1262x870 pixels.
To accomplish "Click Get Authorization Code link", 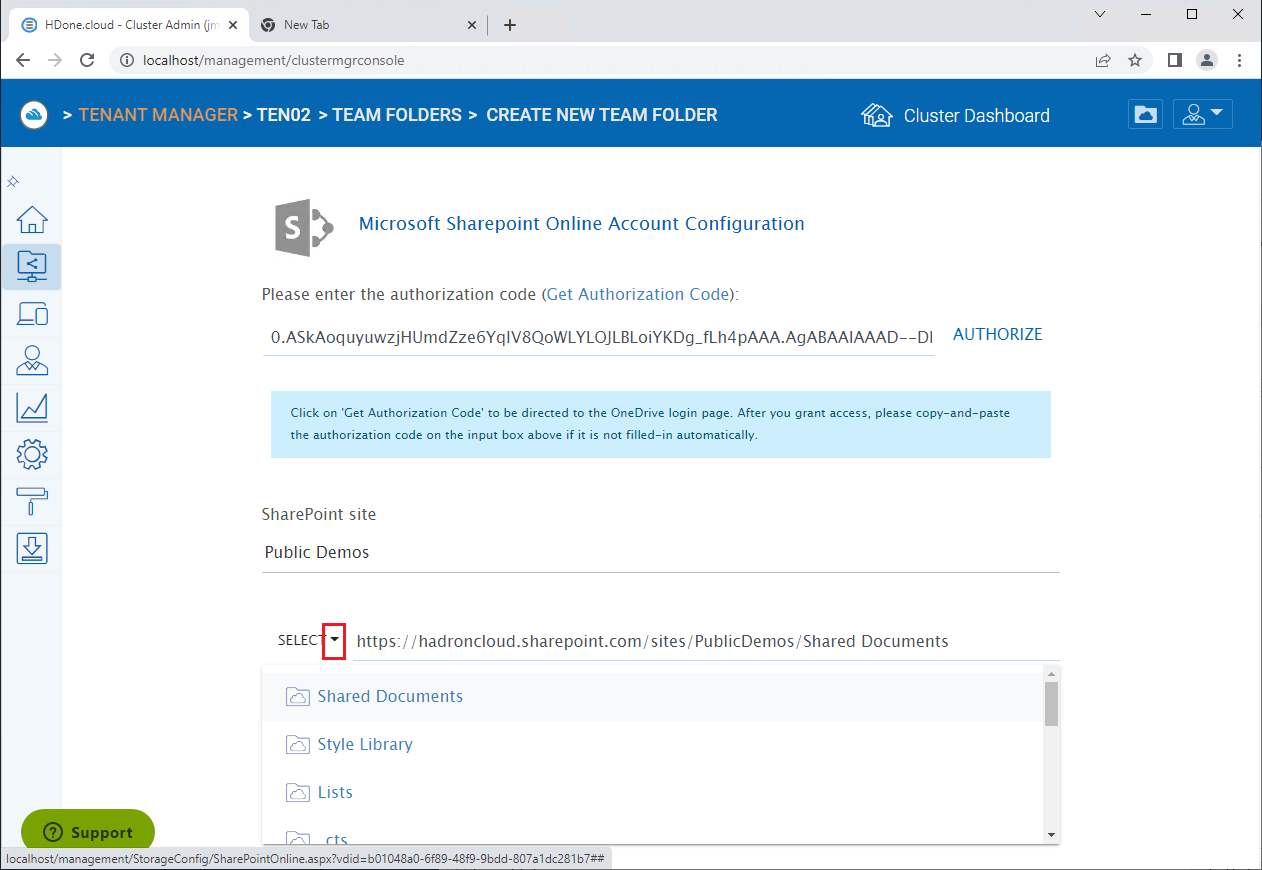I will click(x=638, y=294).
